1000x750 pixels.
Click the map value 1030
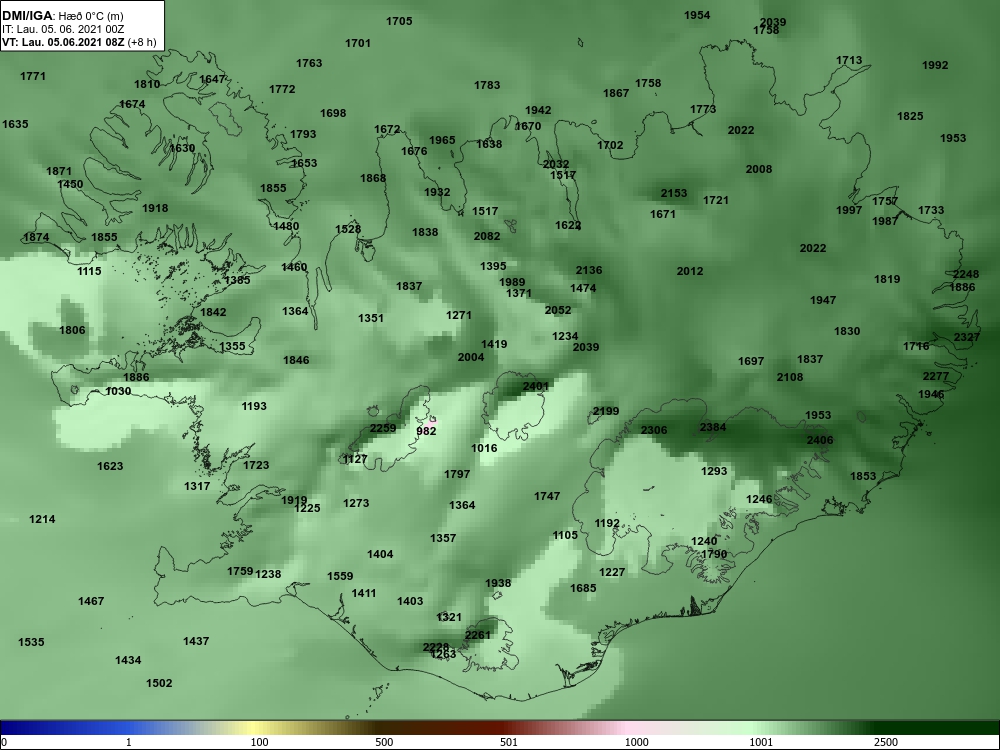tap(118, 391)
